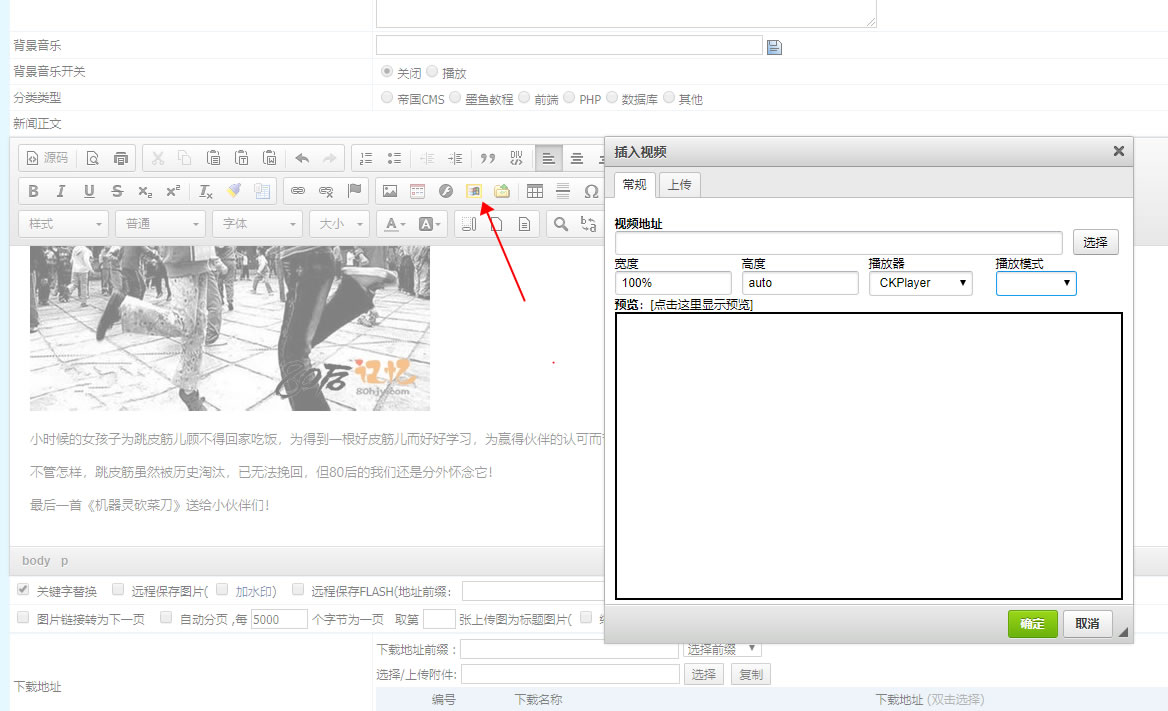Screen dimensions: 1168x711
Task: Open the 选择前缀 prefix dropdown
Action: [x=721, y=650]
